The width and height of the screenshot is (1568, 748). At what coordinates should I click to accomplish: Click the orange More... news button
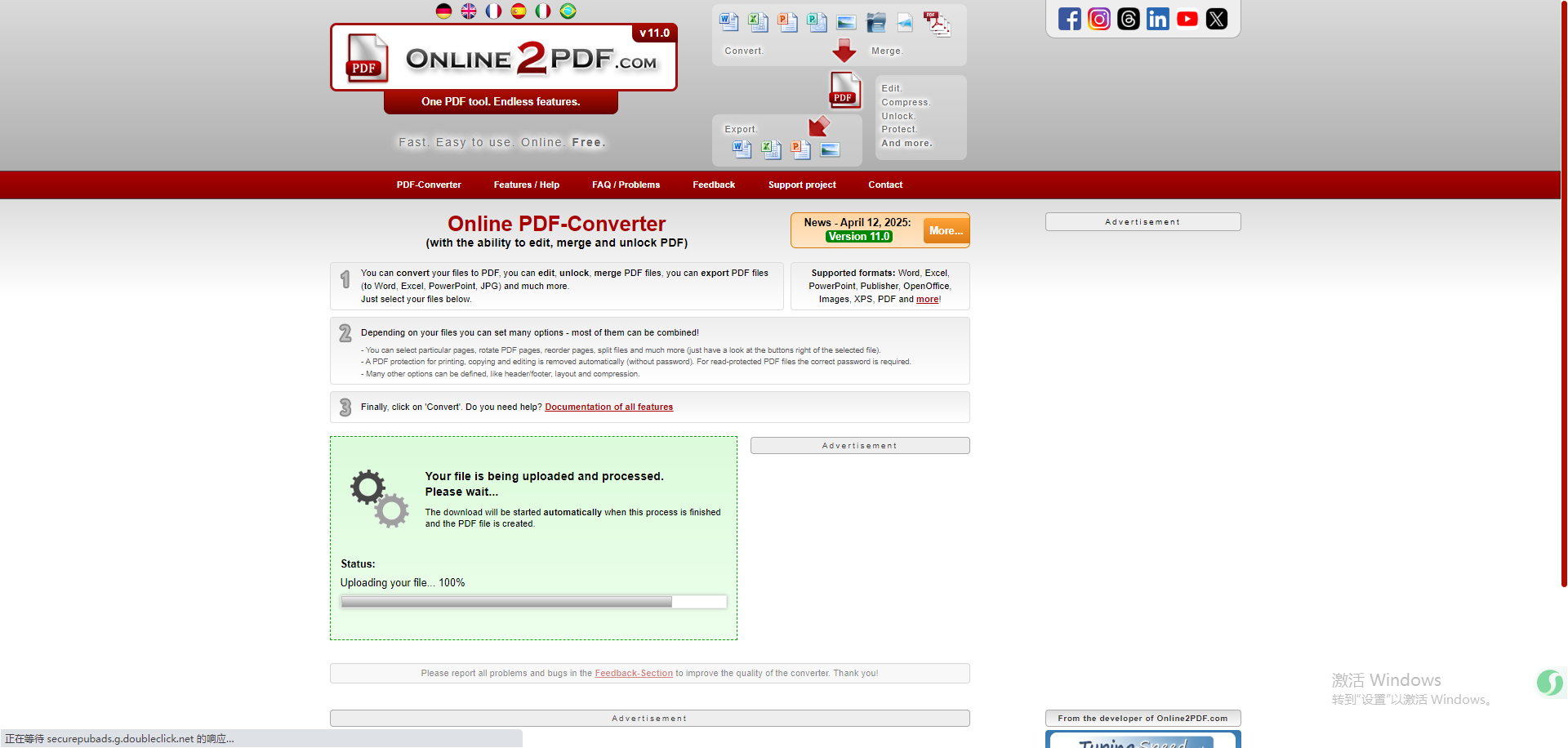pos(946,231)
